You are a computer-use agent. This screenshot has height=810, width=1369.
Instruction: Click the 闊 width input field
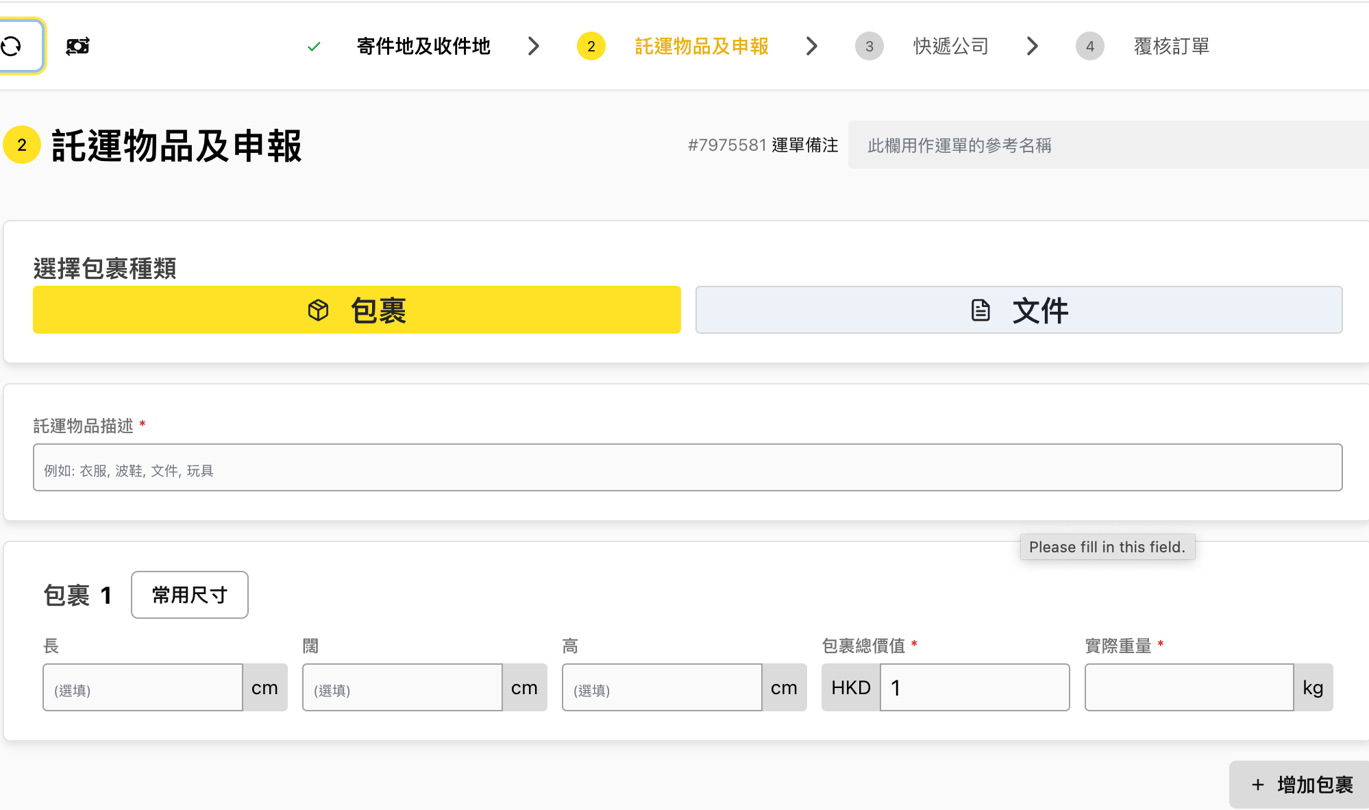click(x=402, y=688)
